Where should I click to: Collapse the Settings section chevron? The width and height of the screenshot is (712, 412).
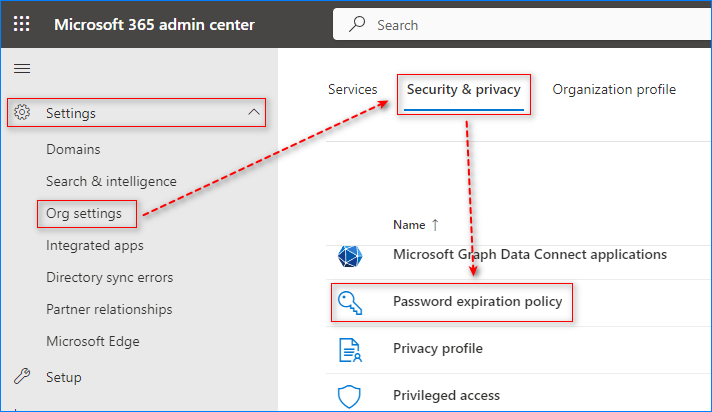pyautogui.click(x=254, y=112)
